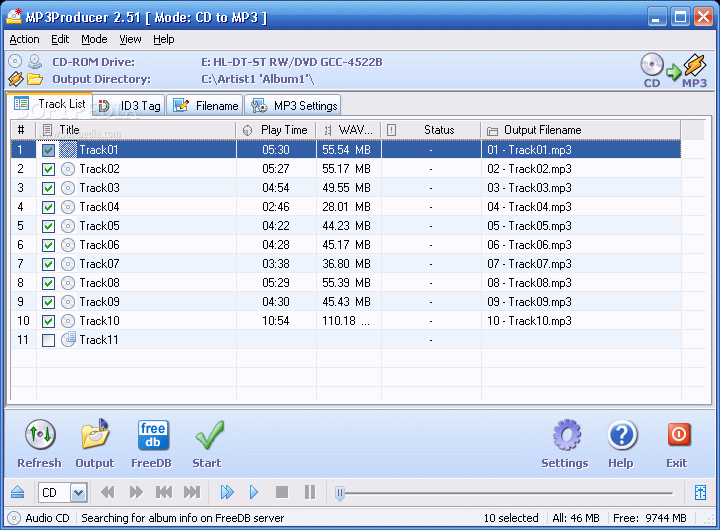Switch to the MP3 Settings tab
Screen dimensions: 720x530
pyautogui.click(x=294, y=106)
